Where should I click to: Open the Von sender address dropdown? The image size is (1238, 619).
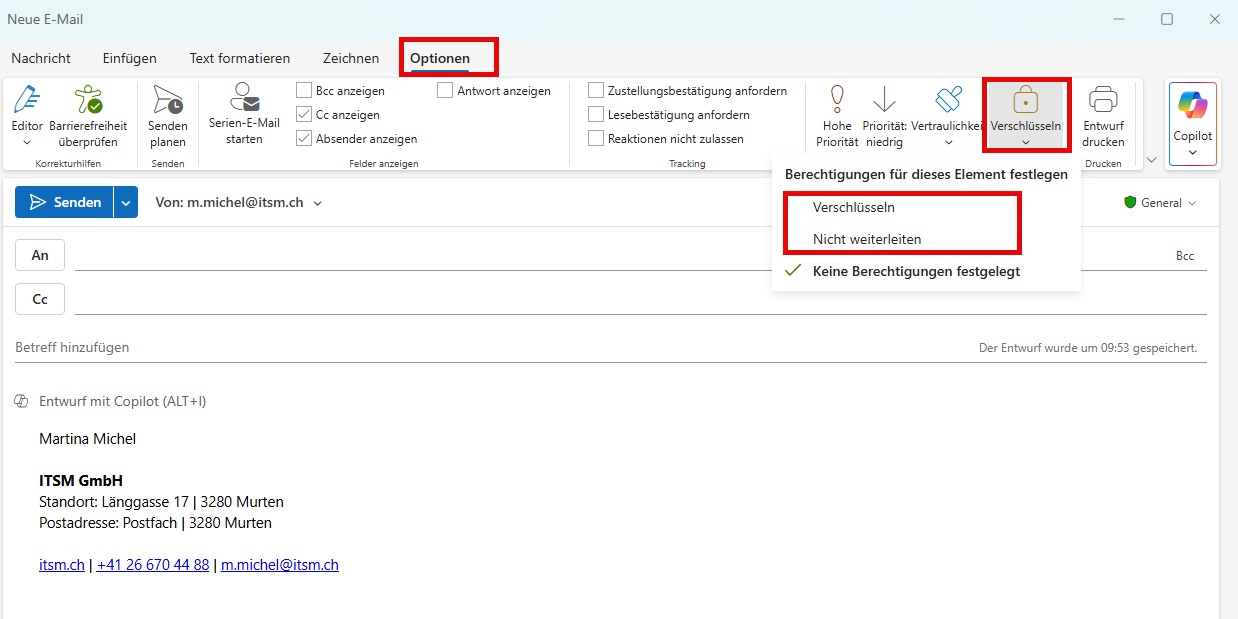click(x=318, y=203)
